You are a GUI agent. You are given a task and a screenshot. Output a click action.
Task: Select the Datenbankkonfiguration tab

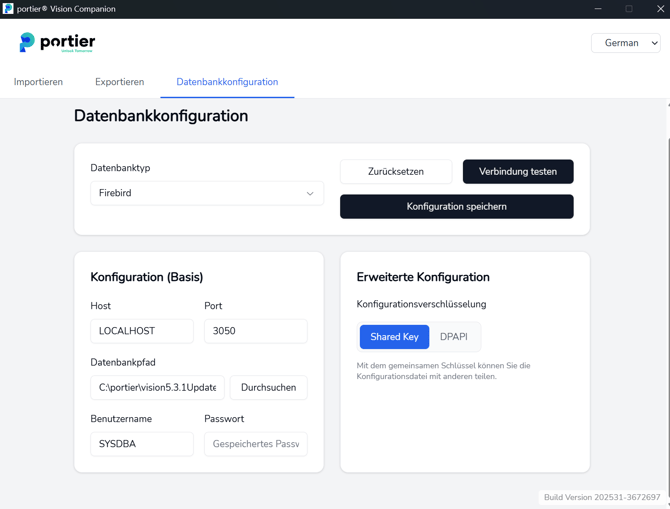[227, 82]
